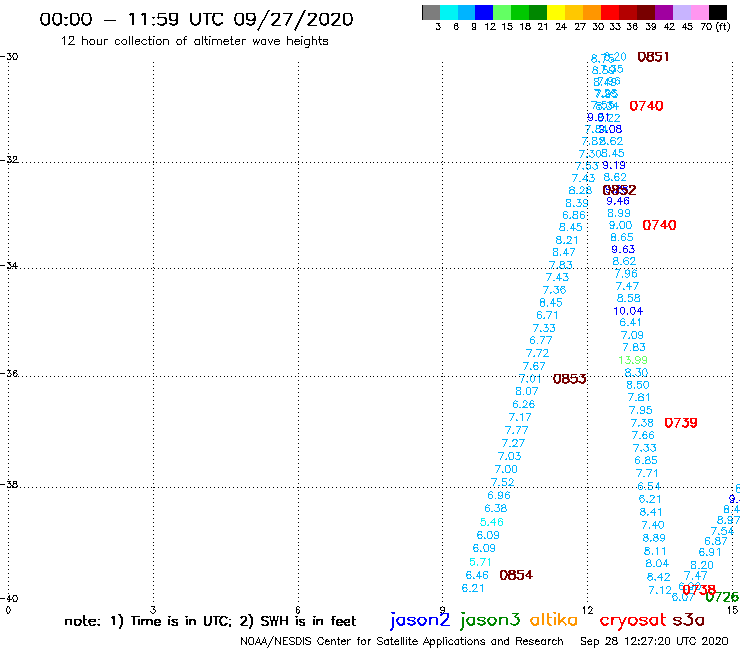The height and width of the screenshot is (650, 740).
Task: Click the 9.00 wave height value
Action: tap(620, 225)
